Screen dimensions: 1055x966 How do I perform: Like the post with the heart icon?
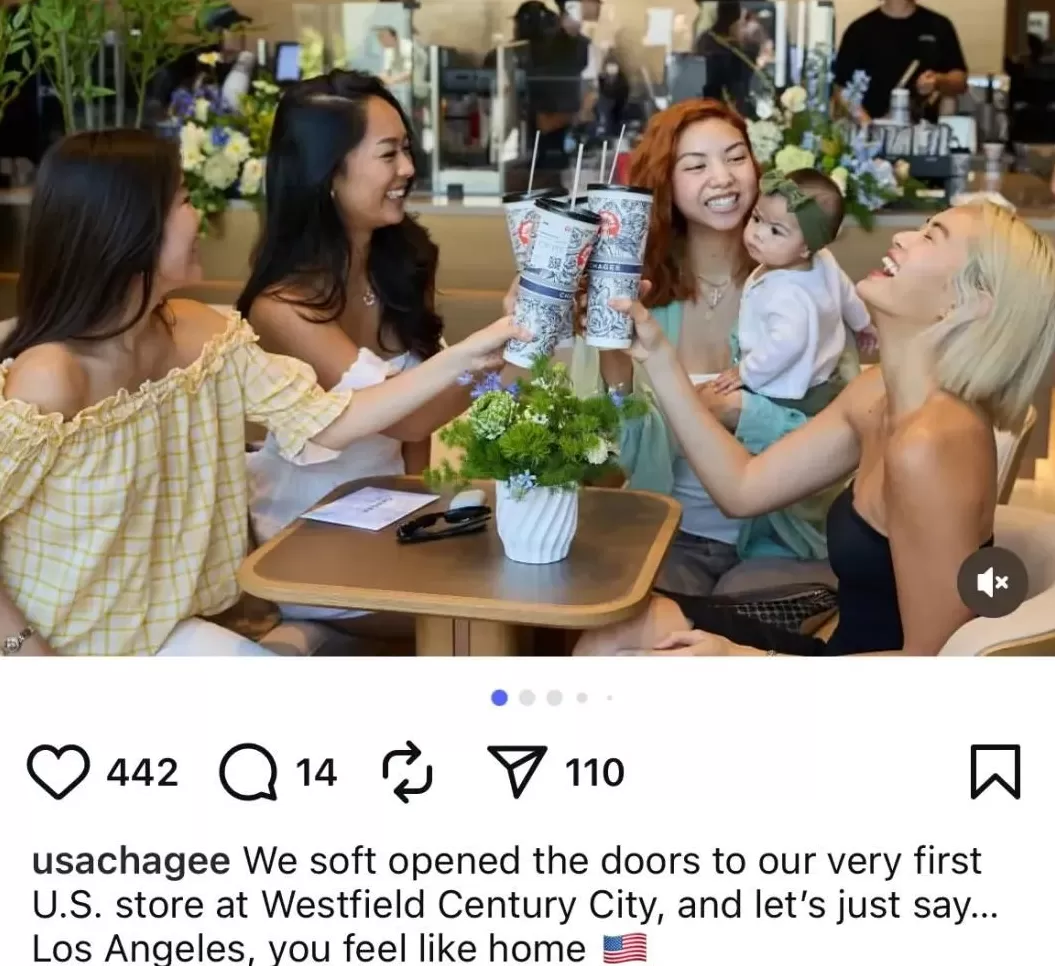tap(58, 772)
